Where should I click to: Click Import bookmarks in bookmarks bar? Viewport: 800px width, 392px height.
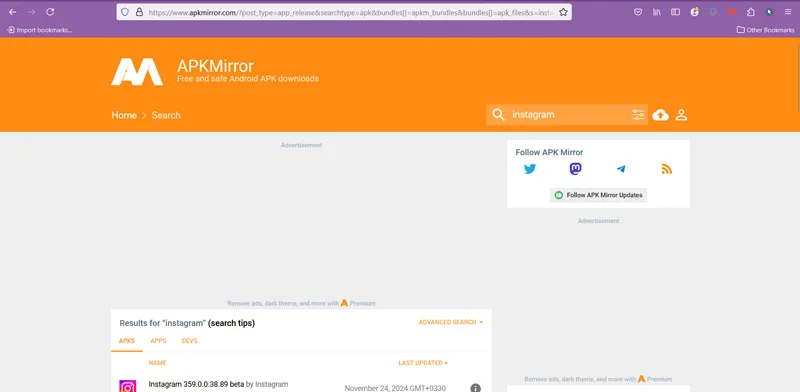39,30
